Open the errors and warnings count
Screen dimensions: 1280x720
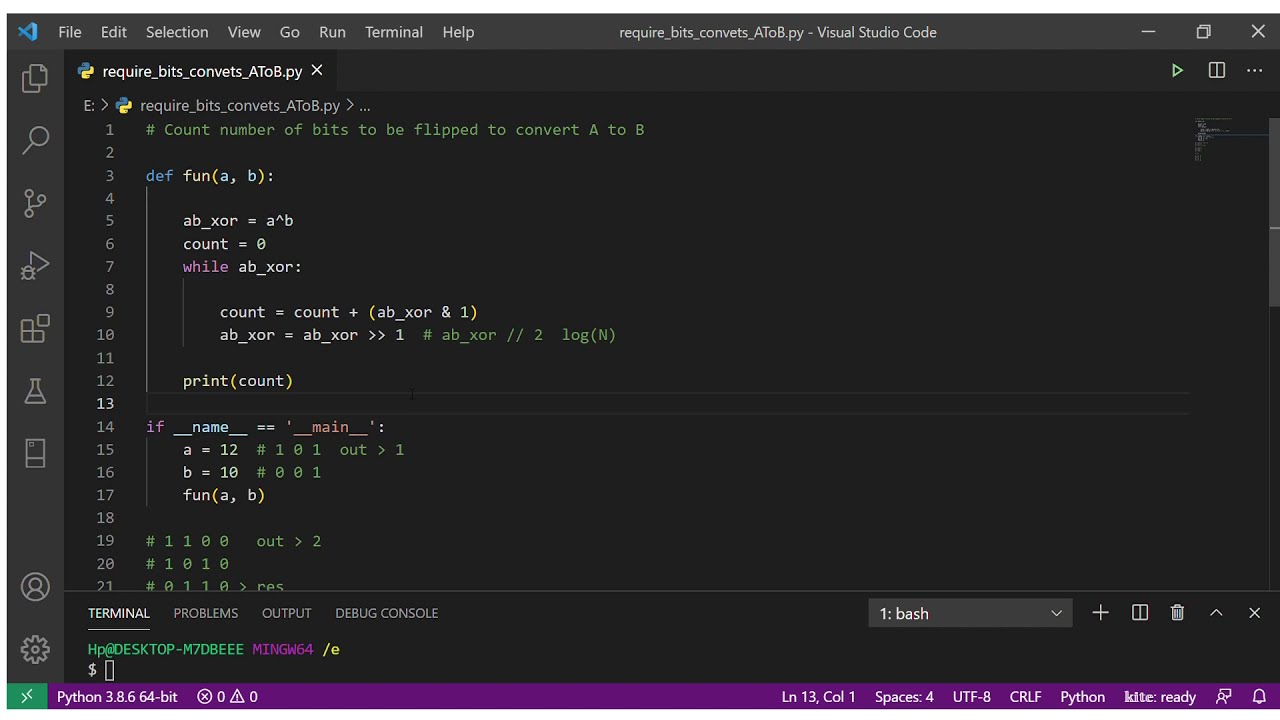click(x=227, y=697)
